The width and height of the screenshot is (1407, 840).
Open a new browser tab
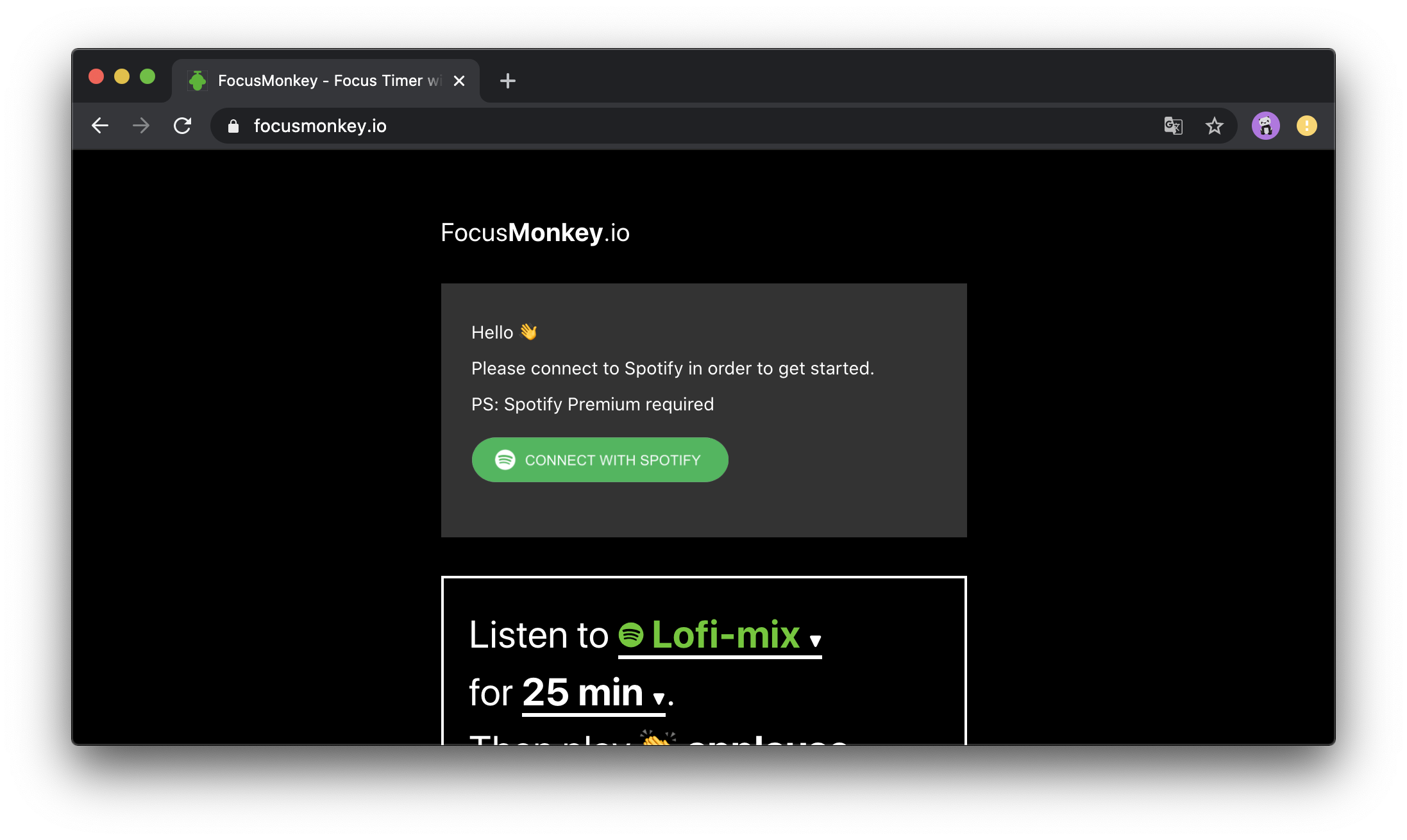click(x=507, y=80)
